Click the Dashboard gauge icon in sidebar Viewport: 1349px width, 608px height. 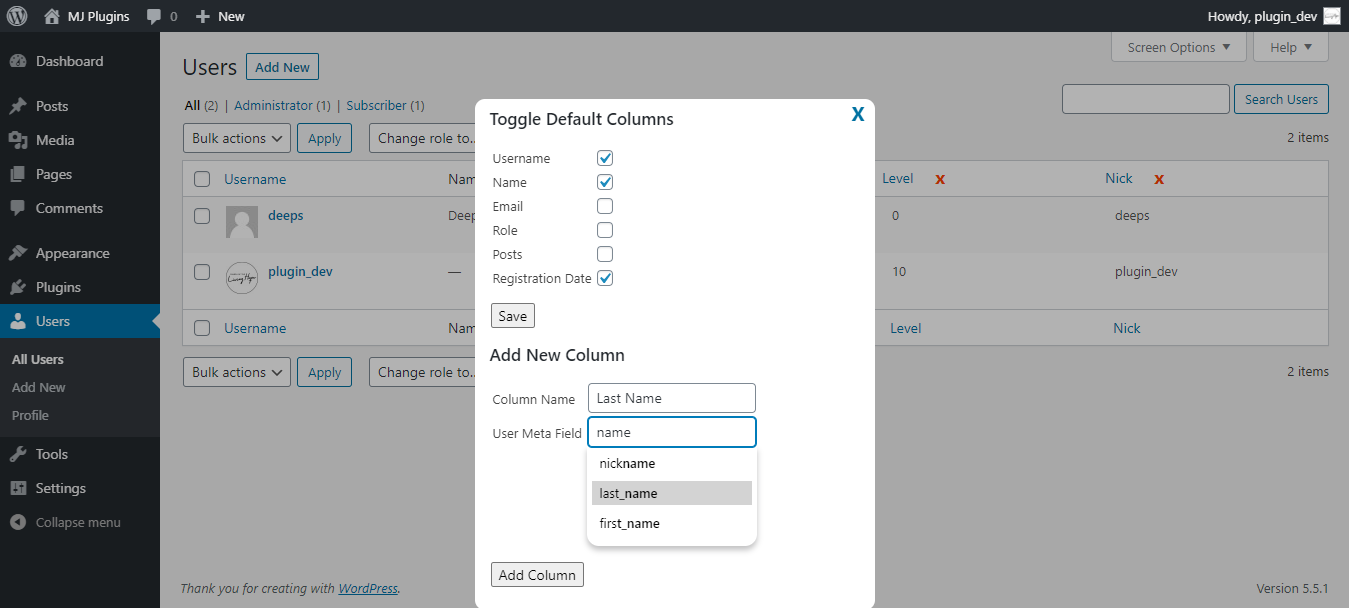tap(18, 61)
